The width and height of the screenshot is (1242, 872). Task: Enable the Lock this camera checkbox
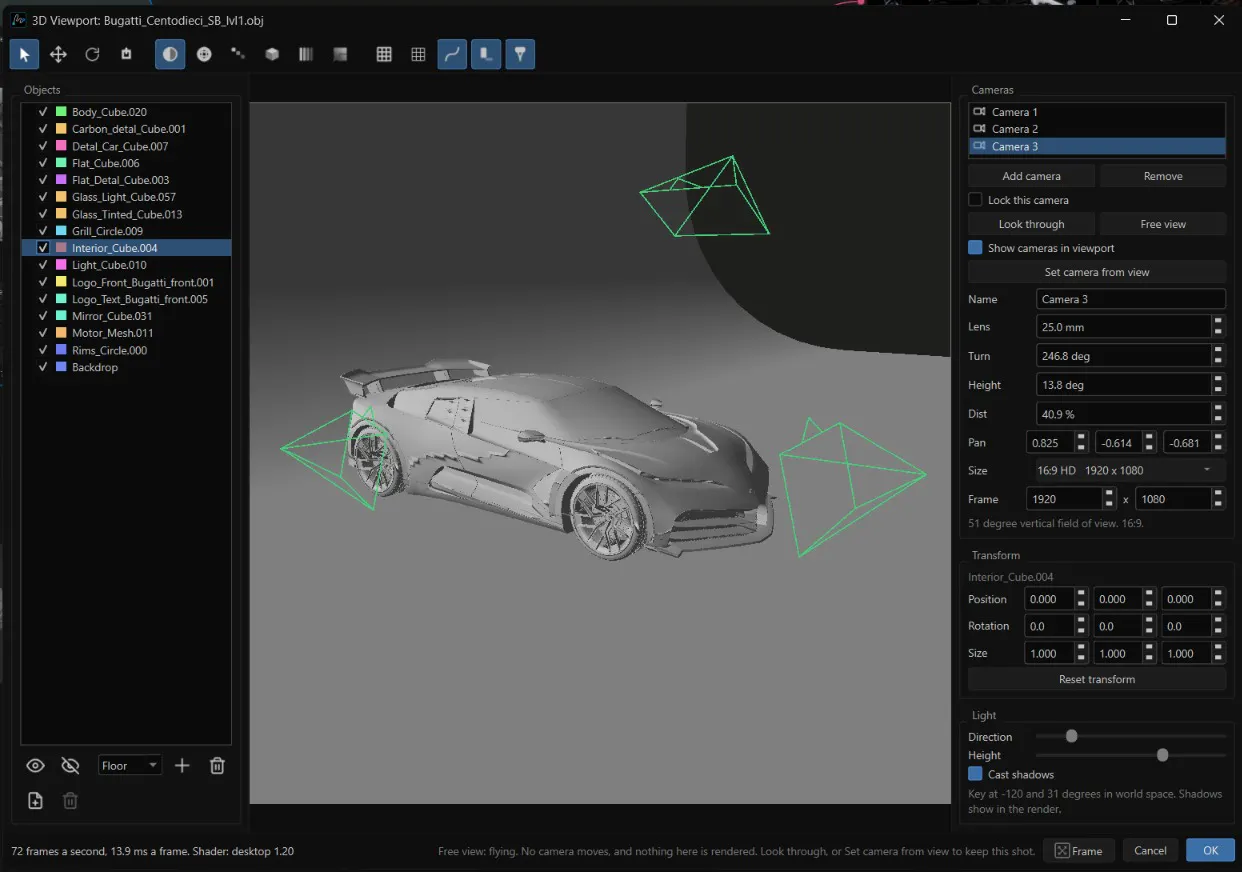click(x=975, y=200)
